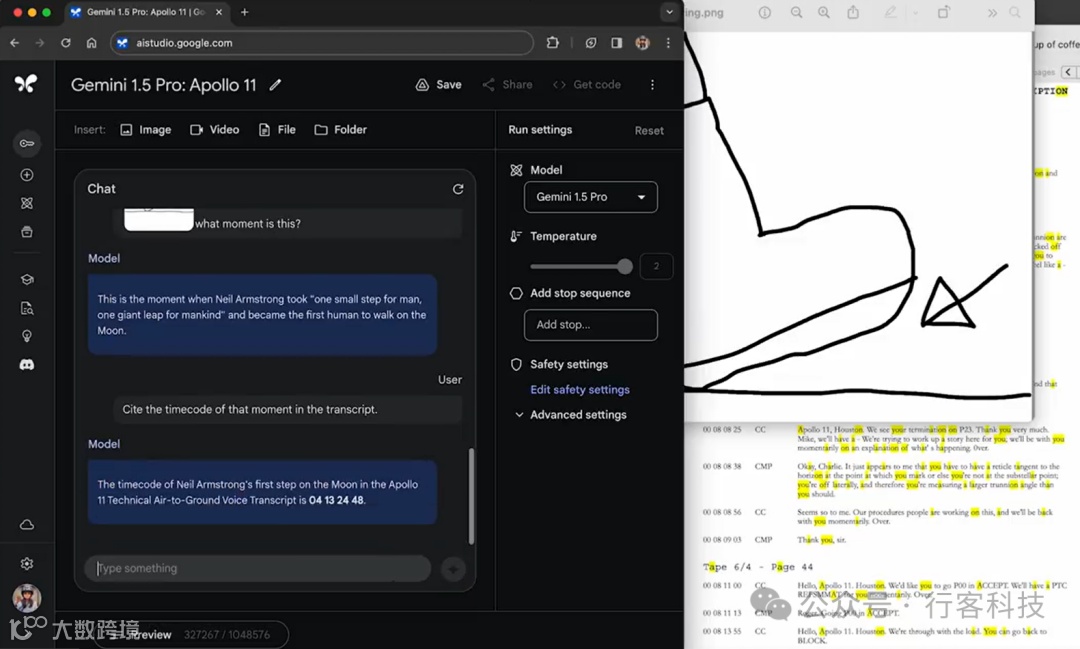Adjust the Temperature slider

pyautogui.click(x=581, y=266)
